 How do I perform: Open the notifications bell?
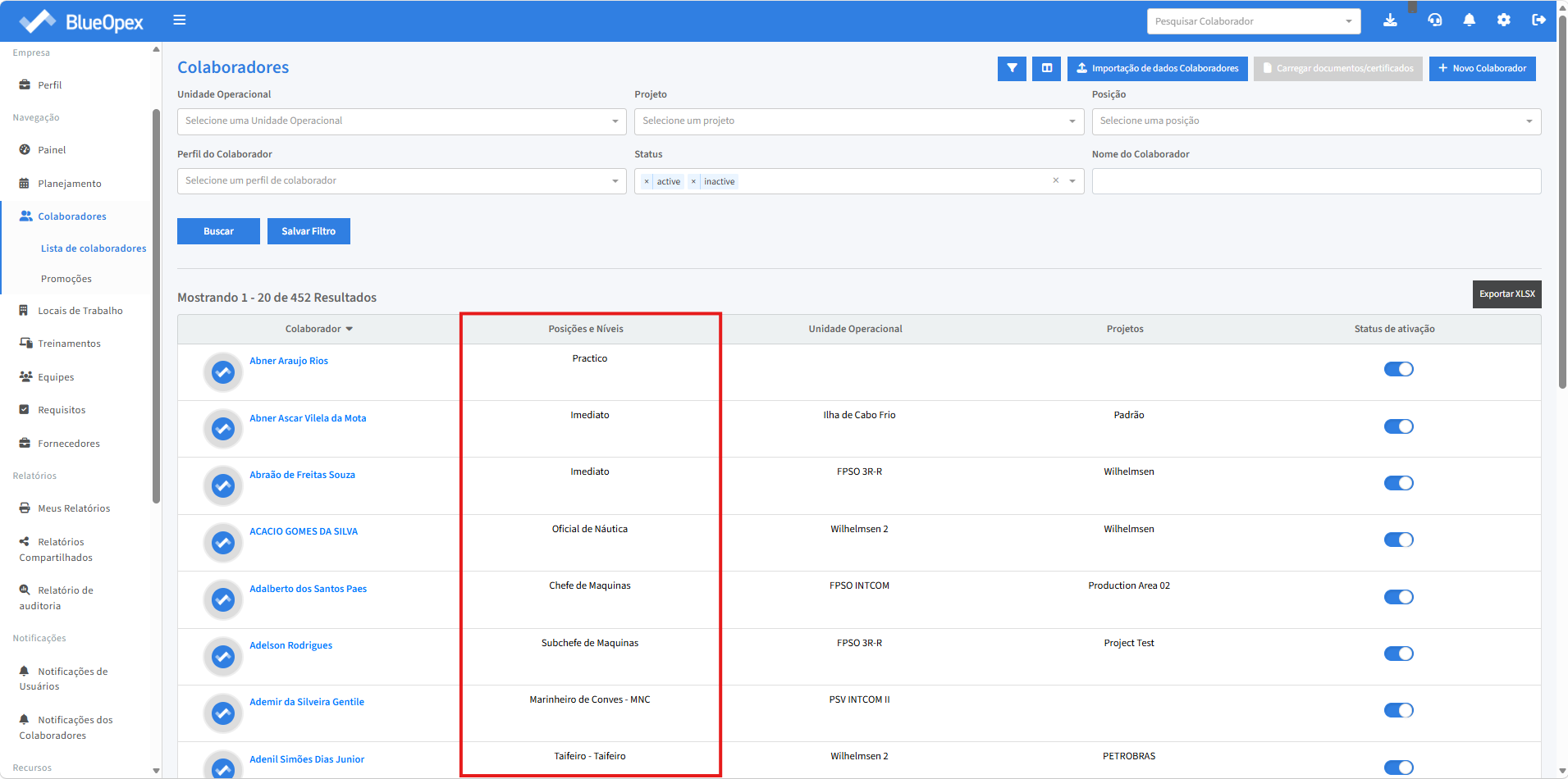[x=1470, y=20]
